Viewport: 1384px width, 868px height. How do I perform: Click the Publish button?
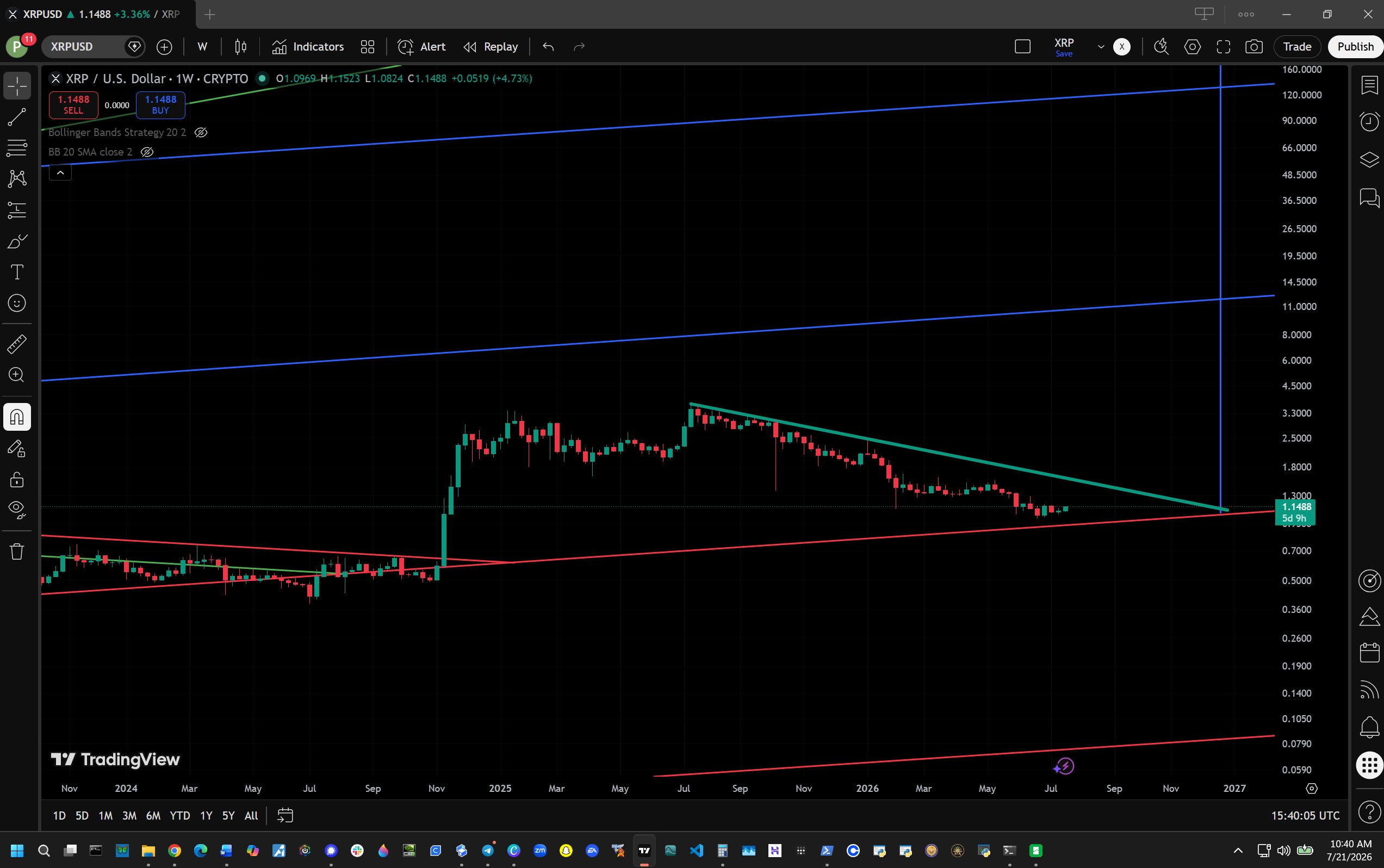tap(1355, 47)
